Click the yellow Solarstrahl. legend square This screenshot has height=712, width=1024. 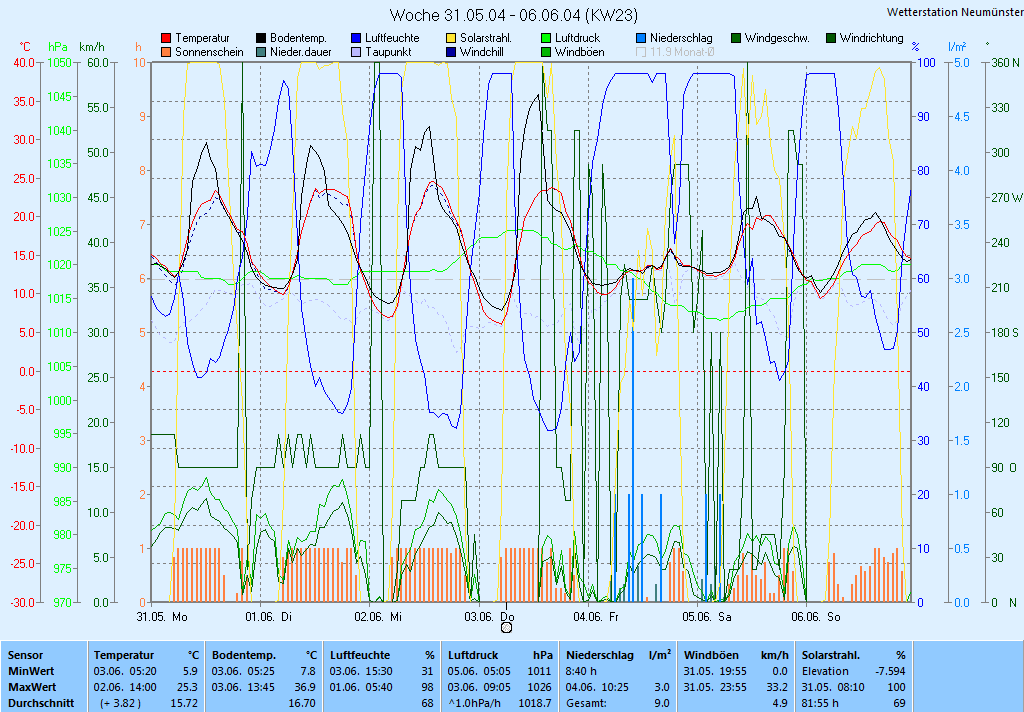(452, 38)
